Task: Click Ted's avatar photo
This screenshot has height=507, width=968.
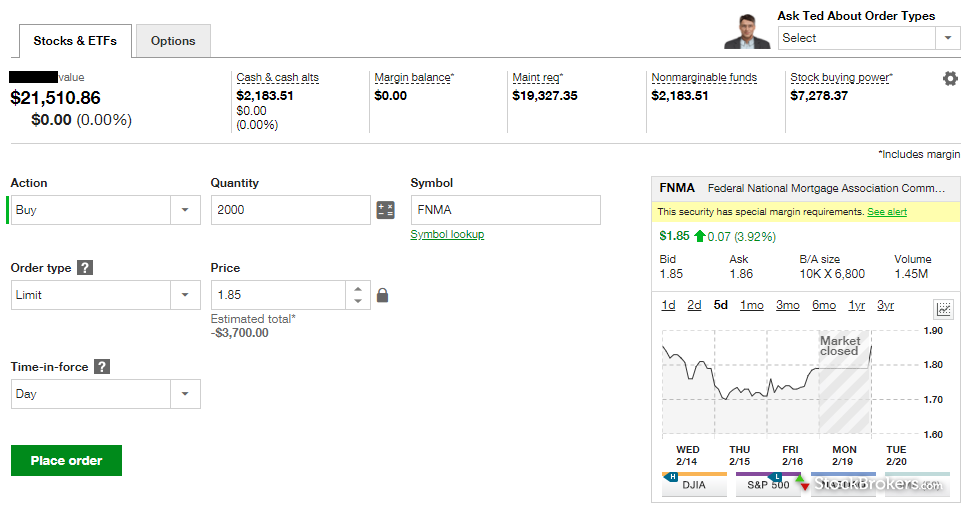Action: [748, 31]
